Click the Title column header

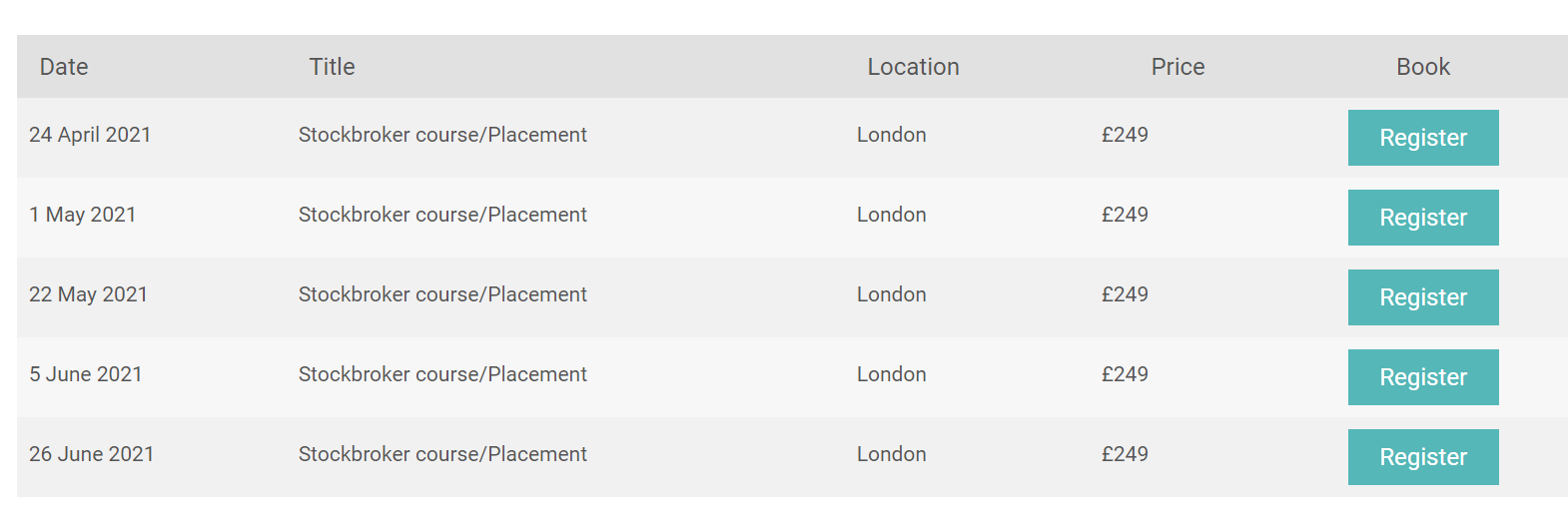[x=332, y=67]
